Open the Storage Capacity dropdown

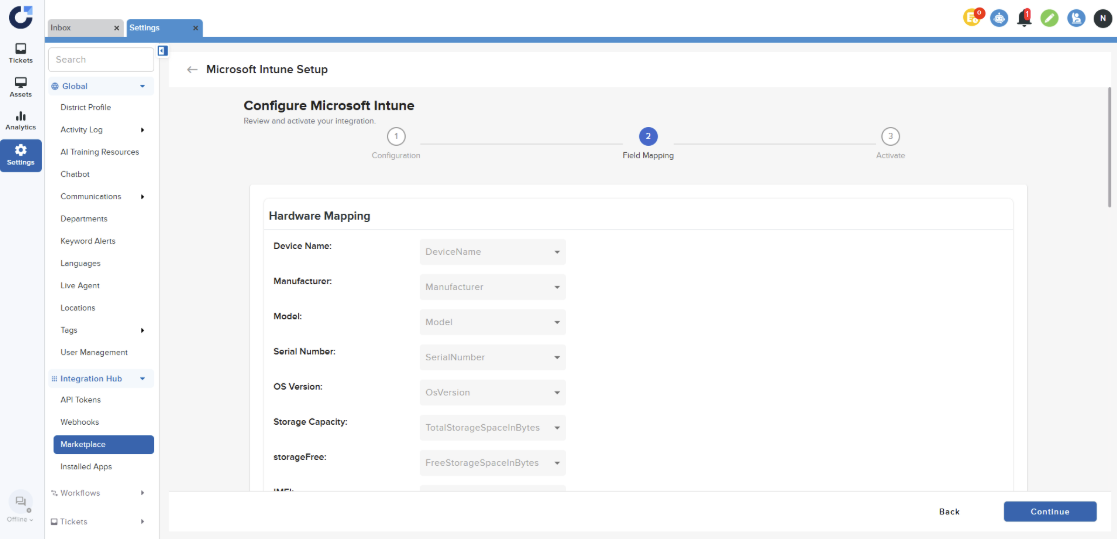(493, 428)
